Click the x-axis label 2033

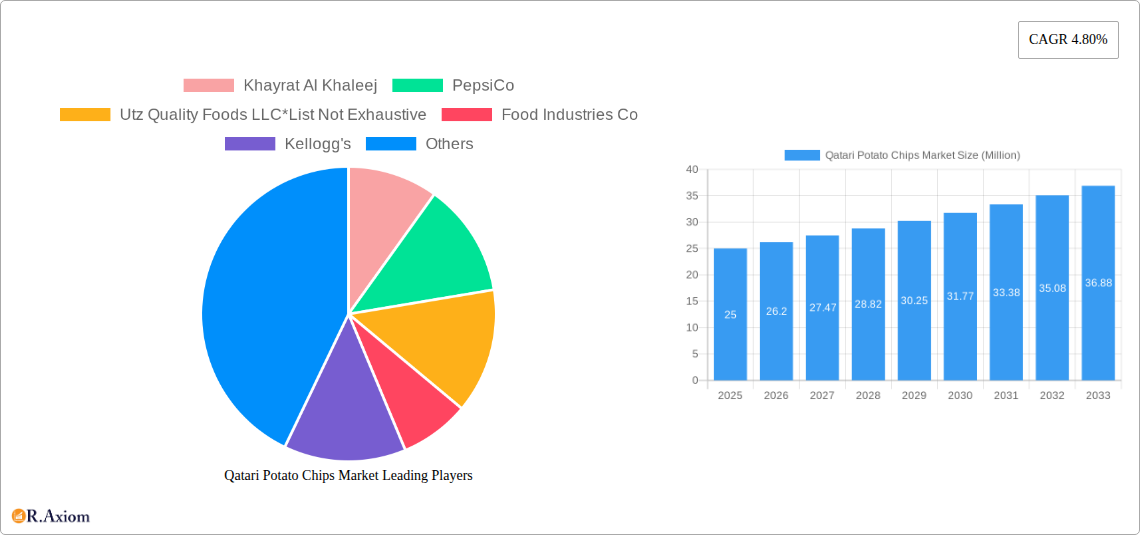click(1099, 395)
